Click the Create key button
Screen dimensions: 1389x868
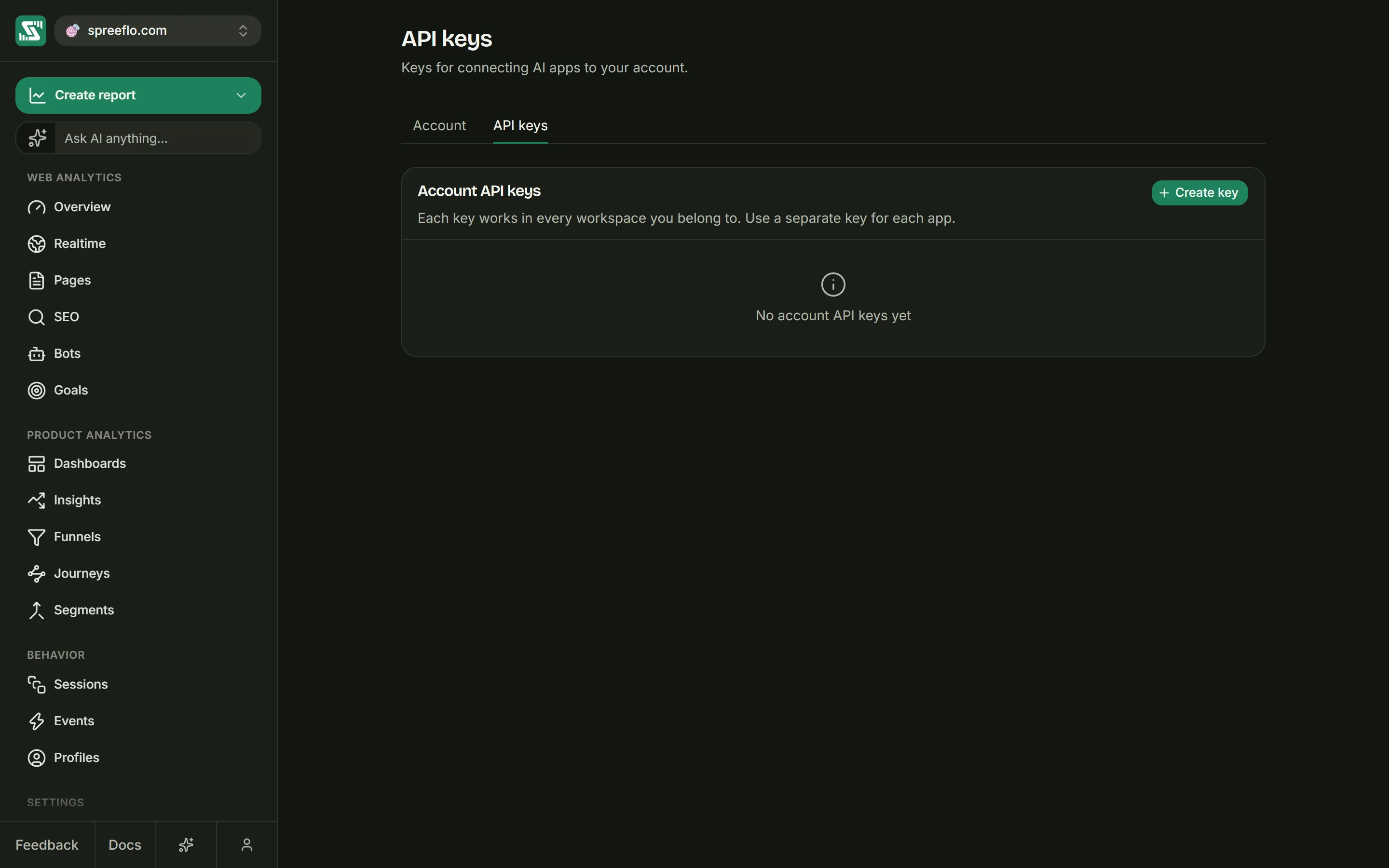(1199, 193)
